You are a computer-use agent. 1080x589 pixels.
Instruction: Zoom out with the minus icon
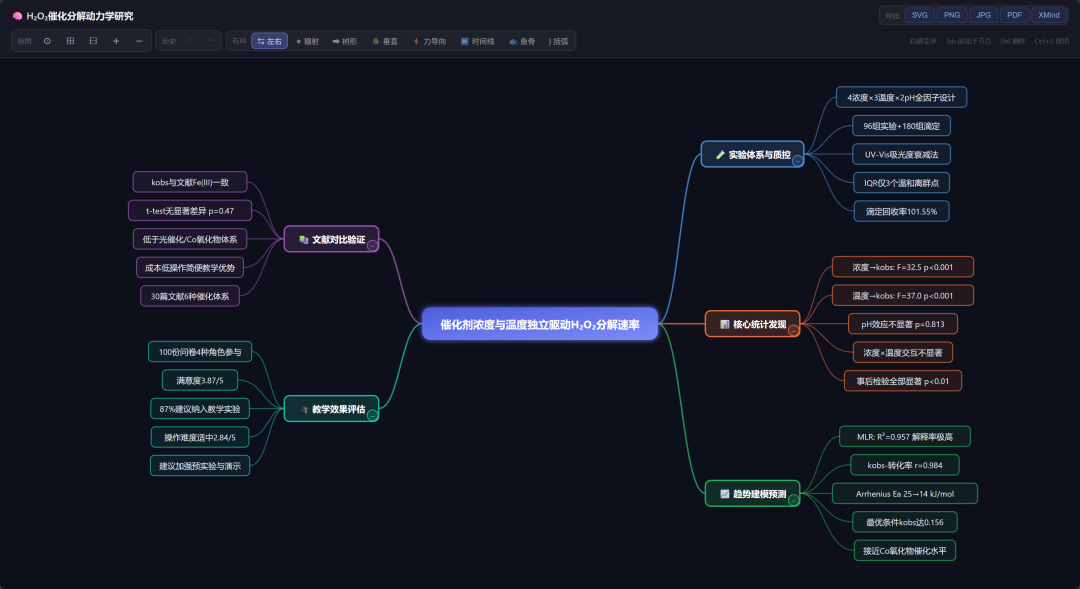[x=139, y=41]
